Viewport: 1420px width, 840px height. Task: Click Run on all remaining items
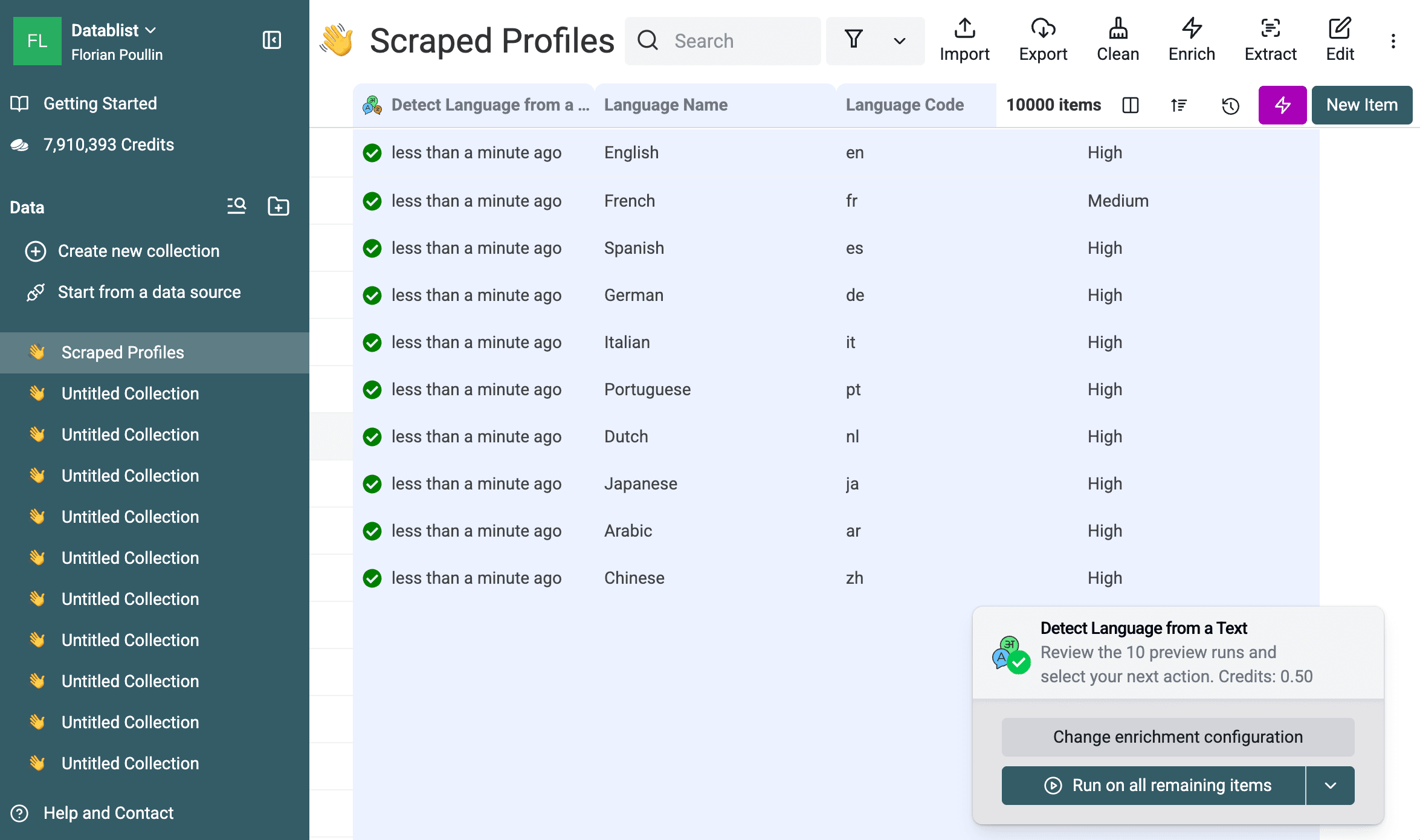coord(1154,786)
